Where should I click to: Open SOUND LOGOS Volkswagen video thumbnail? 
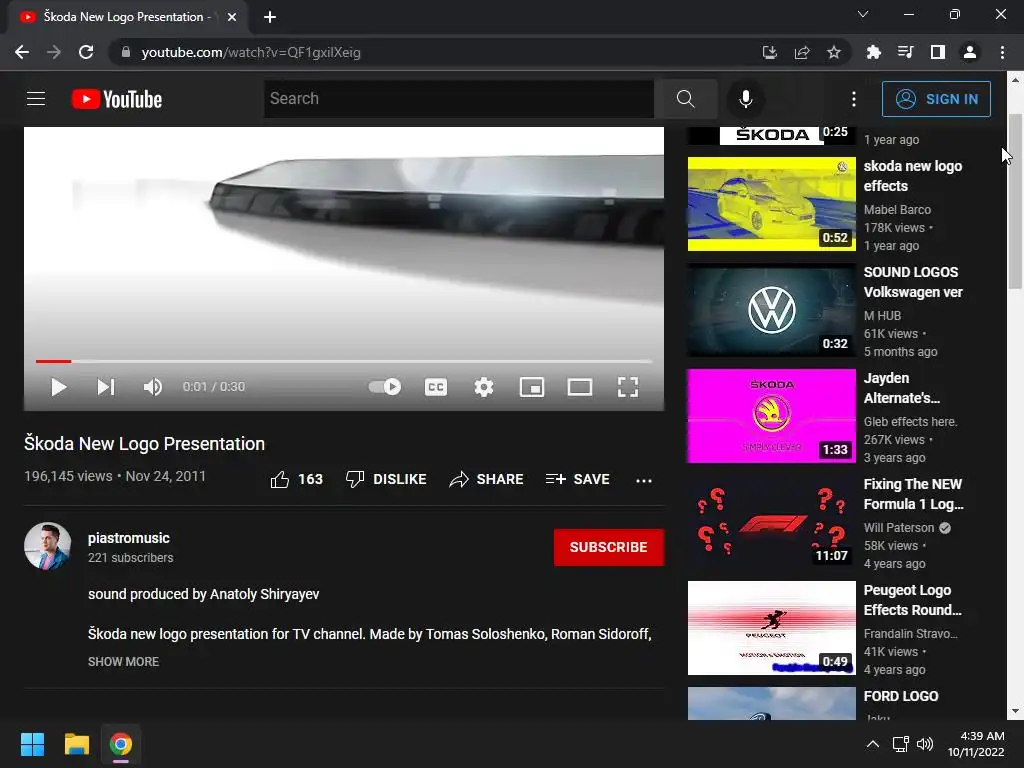772,310
